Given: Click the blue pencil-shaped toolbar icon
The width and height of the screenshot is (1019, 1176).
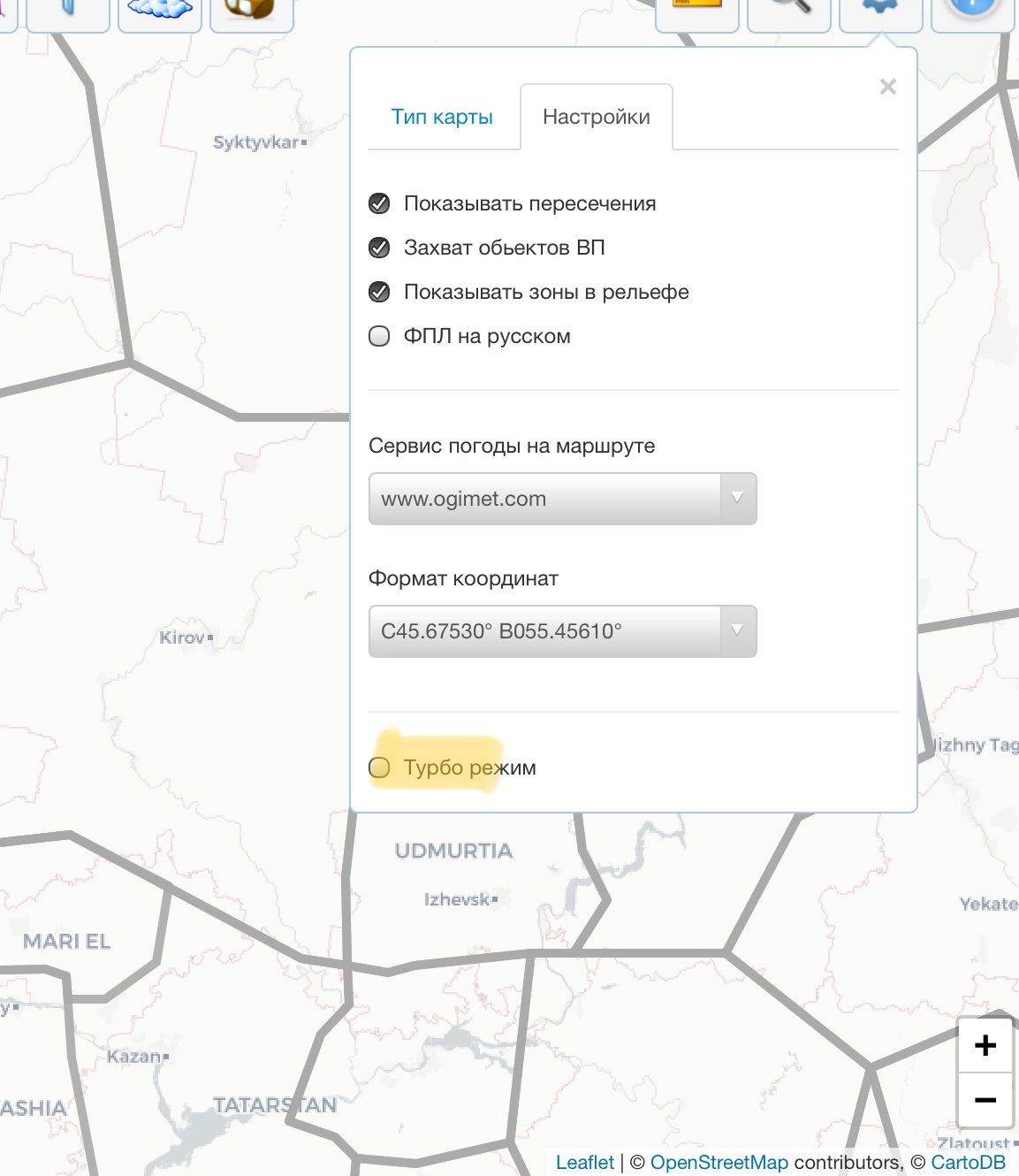Looking at the screenshot, I should (x=68, y=12).
